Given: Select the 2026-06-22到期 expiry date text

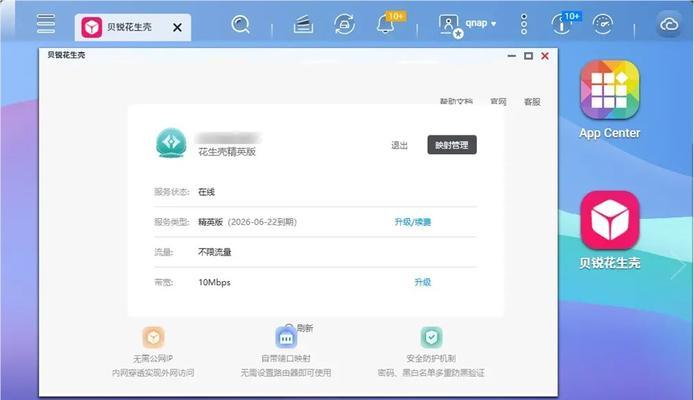Looking at the screenshot, I should (262, 222).
